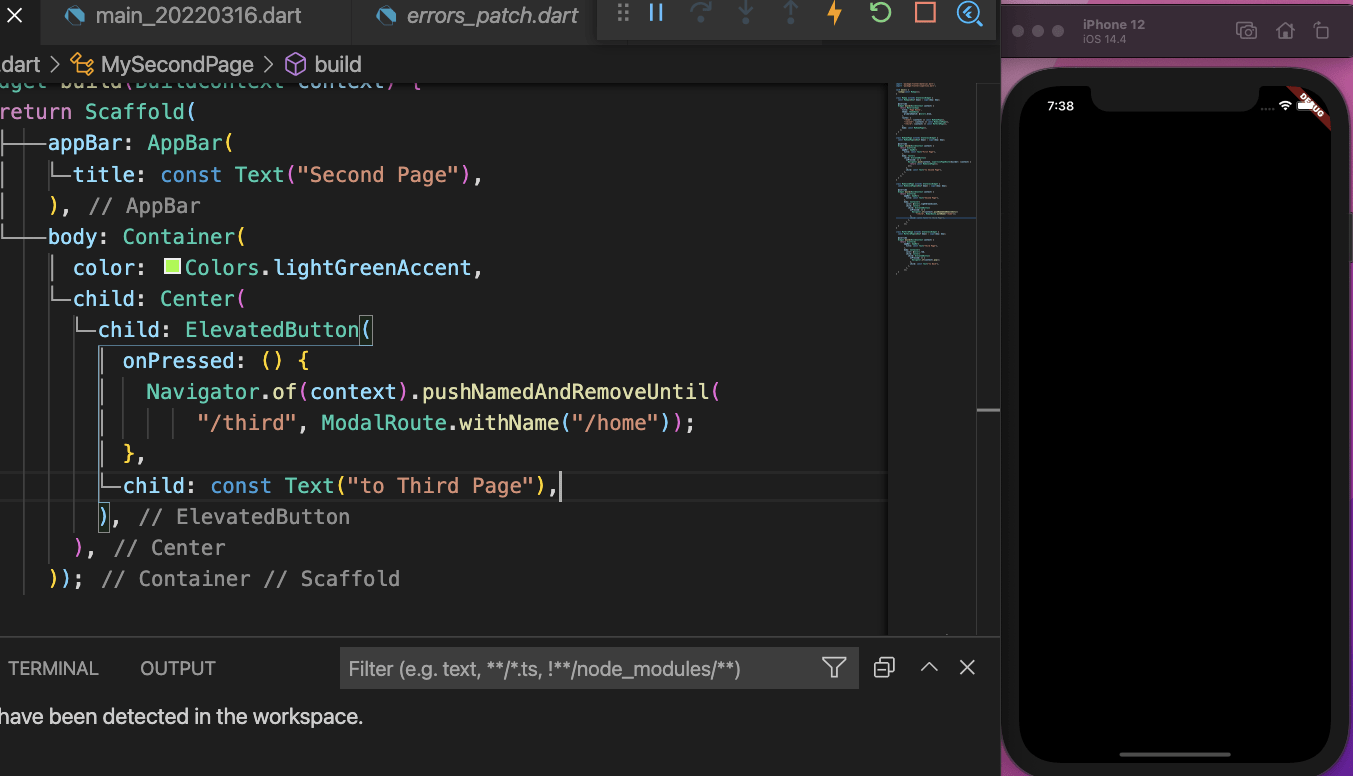Switch to the OUTPUT panel tab
Viewport: 1353px width, 776px height.
point(178,669)
